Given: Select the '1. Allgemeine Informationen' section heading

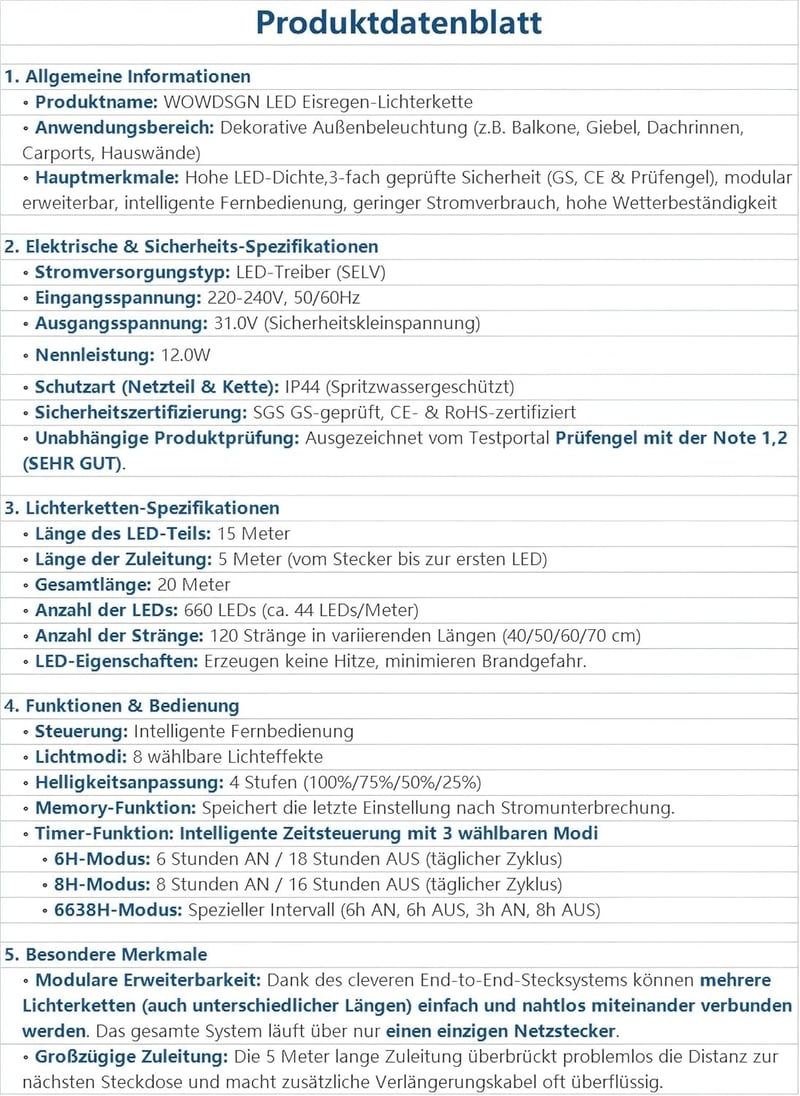Looking at the screenshot, I should tap(127, 76).
